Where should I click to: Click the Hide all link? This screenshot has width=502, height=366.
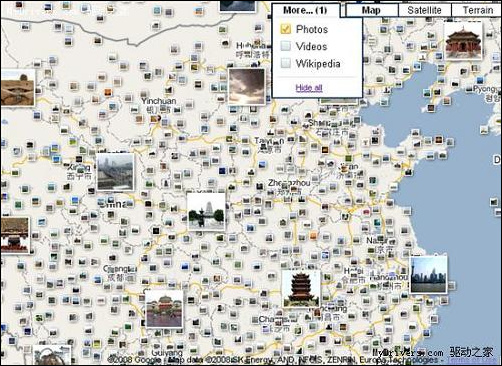click(309, 88)
